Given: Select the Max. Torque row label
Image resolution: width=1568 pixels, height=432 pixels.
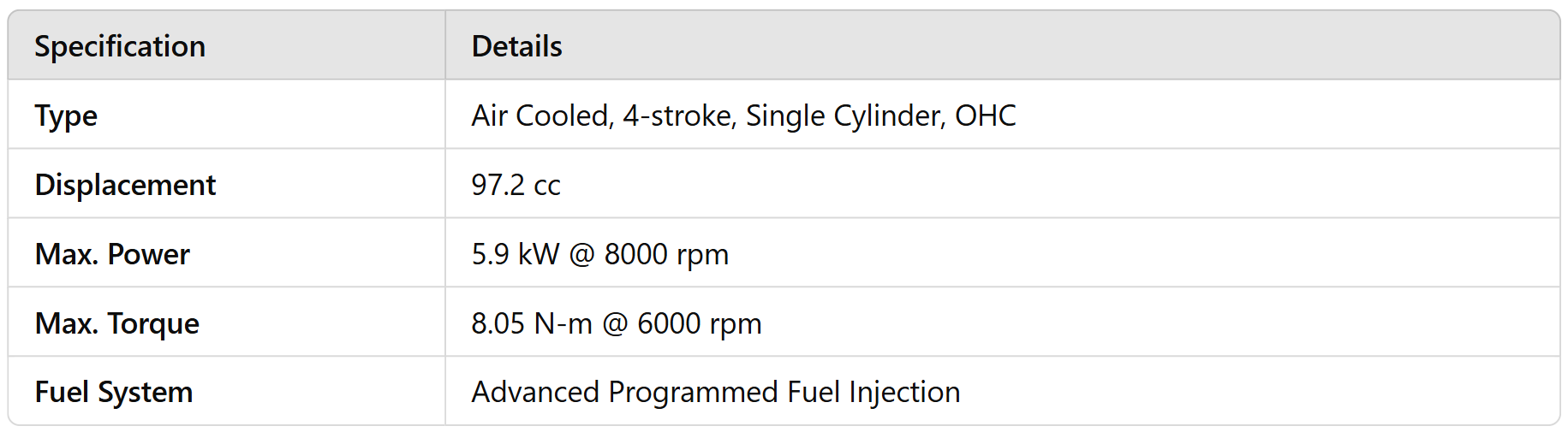Looking at the screenshot, I should coord(116,323).
